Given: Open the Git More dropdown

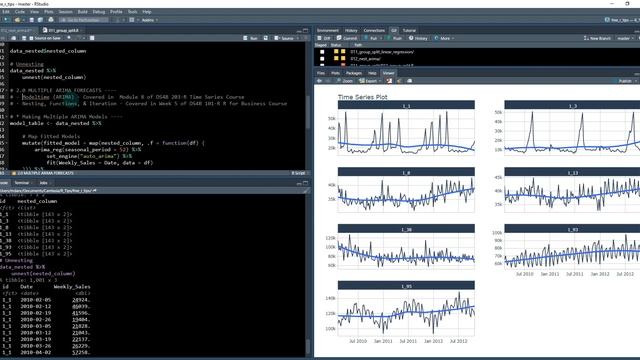Looking at the screenshot, I should coord(444,38).
